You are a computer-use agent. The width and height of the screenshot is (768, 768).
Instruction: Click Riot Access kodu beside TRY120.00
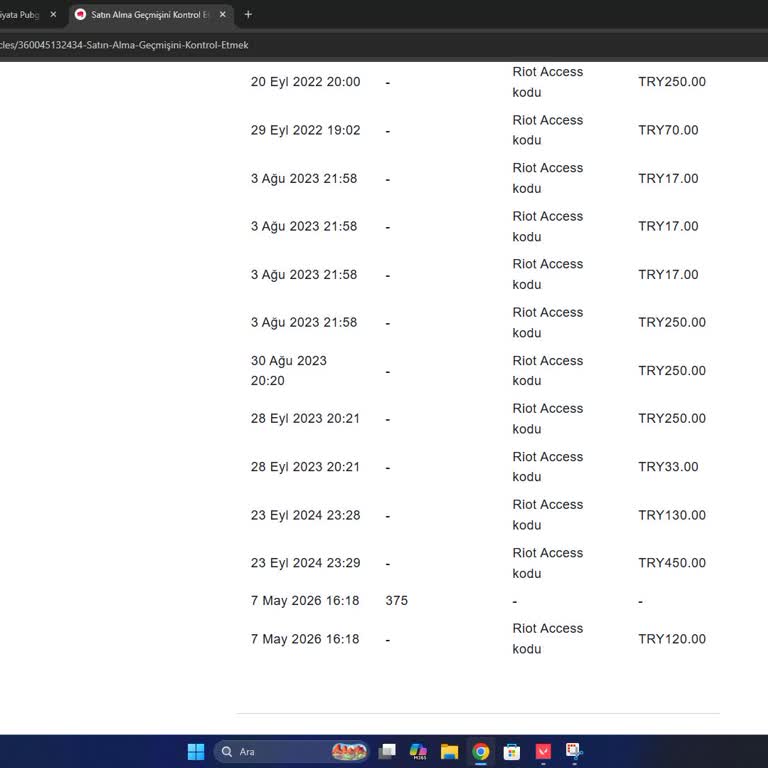pos(548,639)
